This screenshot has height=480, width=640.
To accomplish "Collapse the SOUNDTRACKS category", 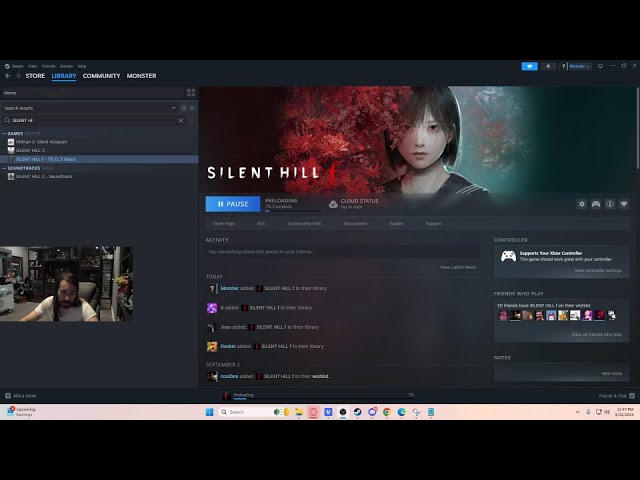I will (x=4, y=168).
